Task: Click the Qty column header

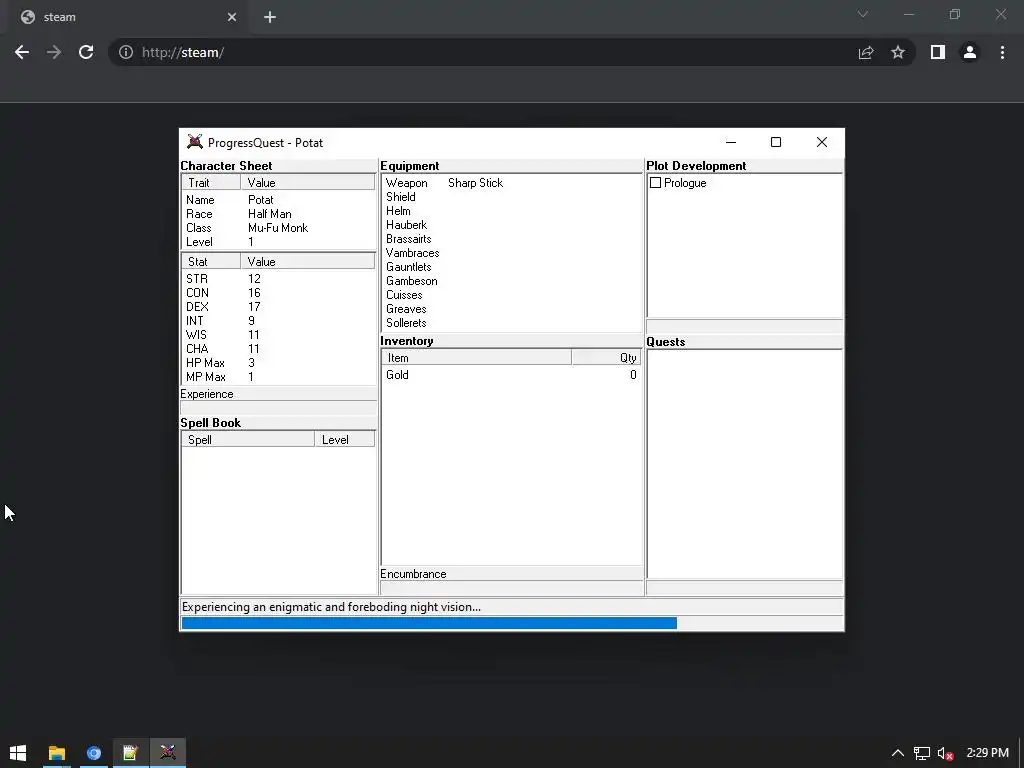Action: 607,357
